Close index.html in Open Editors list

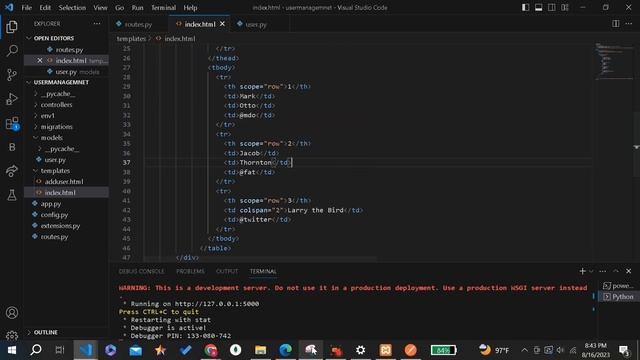click(40, 60)
